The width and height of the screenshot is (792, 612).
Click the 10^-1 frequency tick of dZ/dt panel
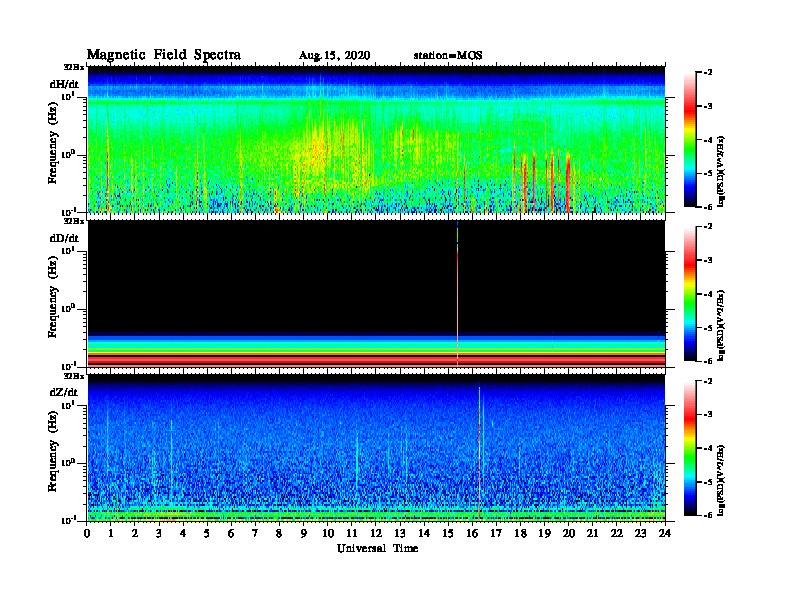[68, 520]
